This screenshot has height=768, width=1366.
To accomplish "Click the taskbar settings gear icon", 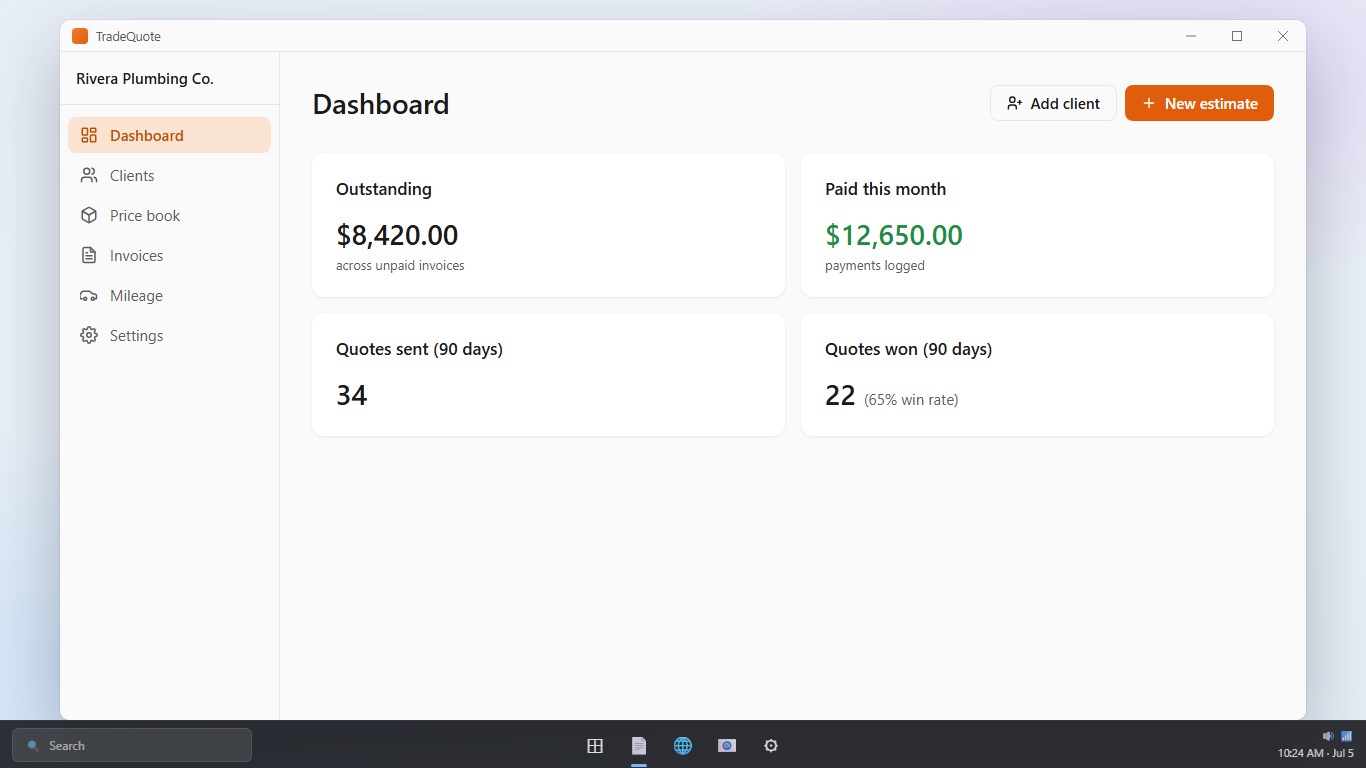I will [771, 745].
